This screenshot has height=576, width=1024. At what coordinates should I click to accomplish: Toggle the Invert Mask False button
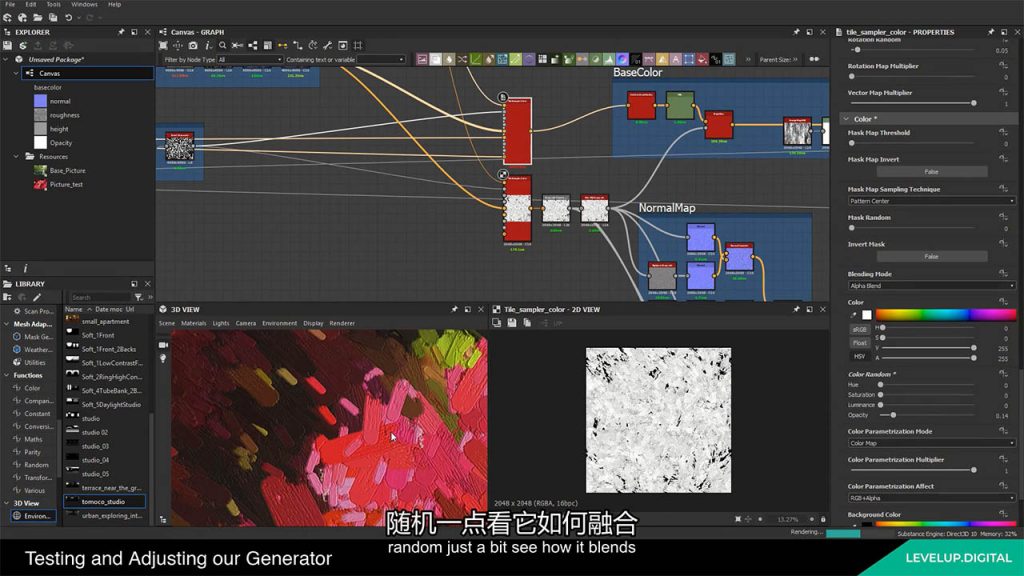coord(931,256)
